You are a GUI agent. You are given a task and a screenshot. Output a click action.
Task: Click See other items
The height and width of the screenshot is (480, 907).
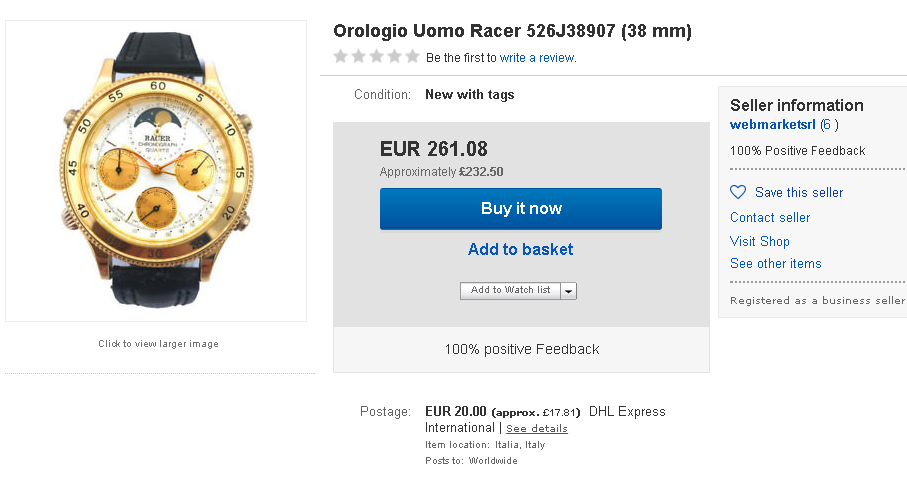pyautogui.click(x=776, y=264)
